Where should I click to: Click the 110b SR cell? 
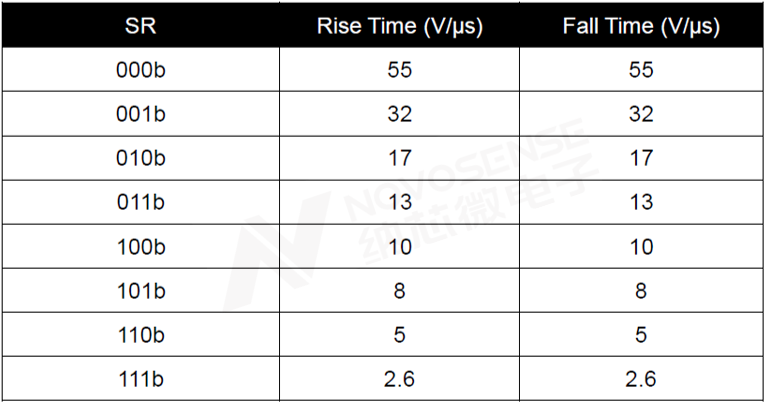pos(141,335)
